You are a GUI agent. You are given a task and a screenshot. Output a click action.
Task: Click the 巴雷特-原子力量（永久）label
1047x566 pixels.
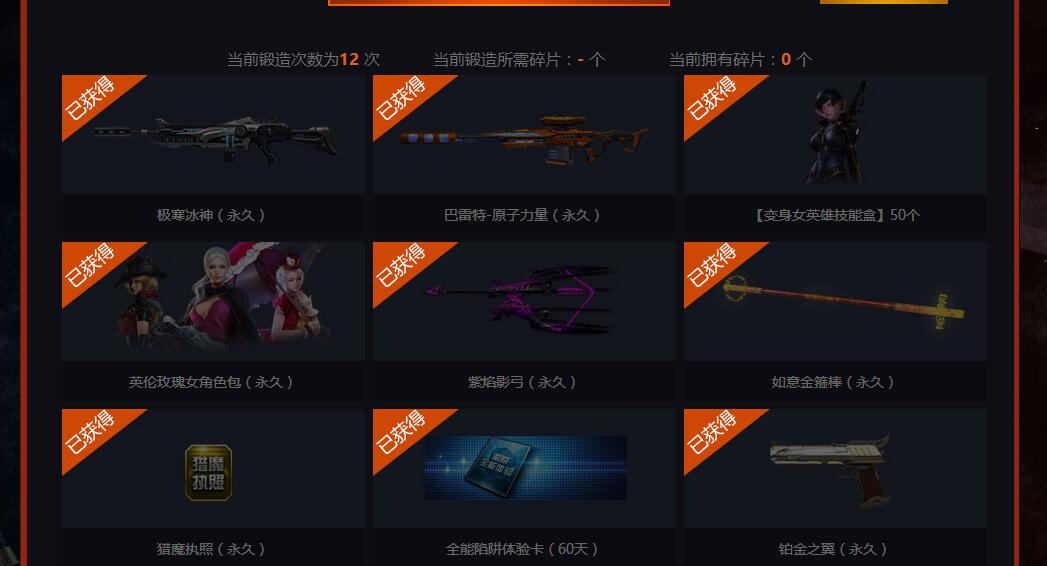[x=522, y=215]
